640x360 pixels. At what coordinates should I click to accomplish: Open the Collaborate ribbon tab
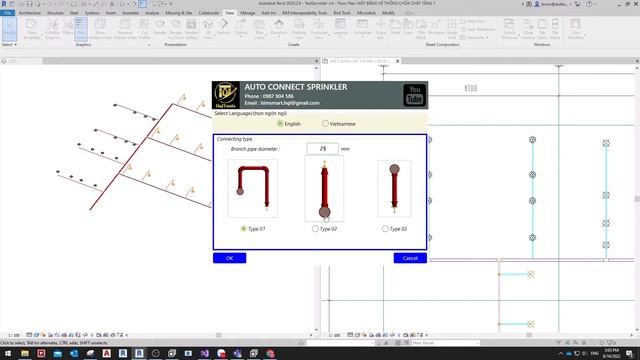209,13
